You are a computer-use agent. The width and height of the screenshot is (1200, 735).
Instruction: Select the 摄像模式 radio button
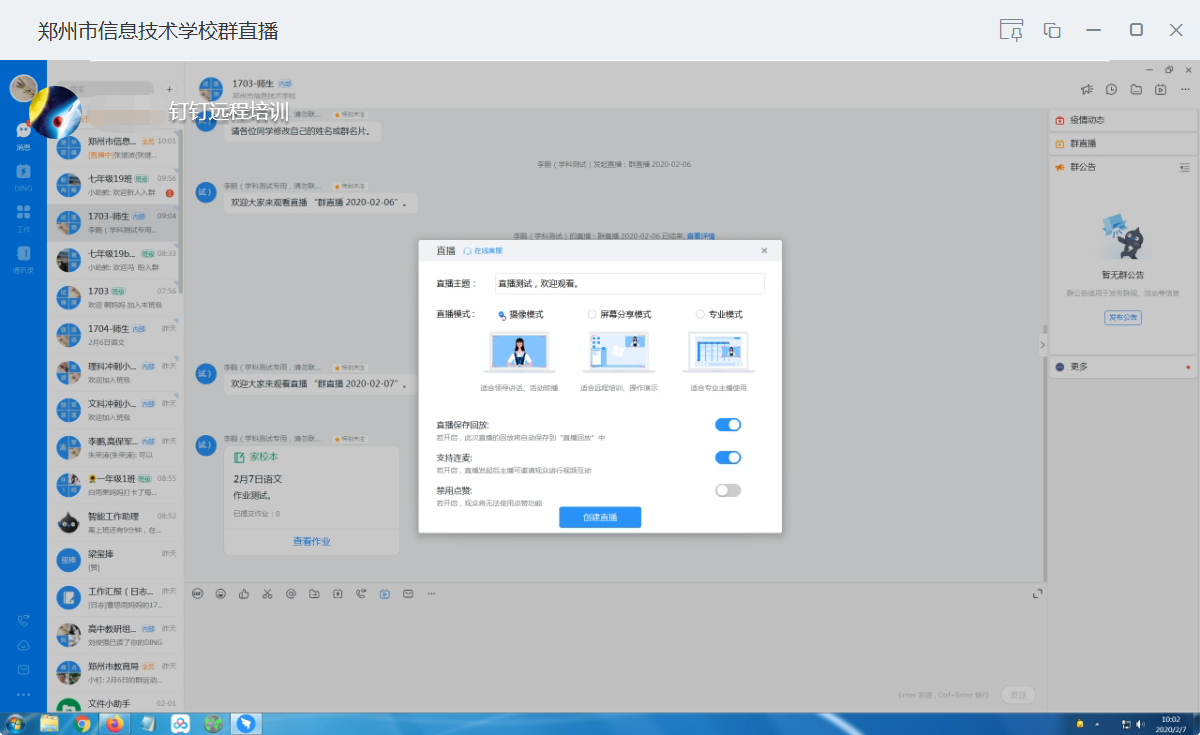tap(502, 314)
